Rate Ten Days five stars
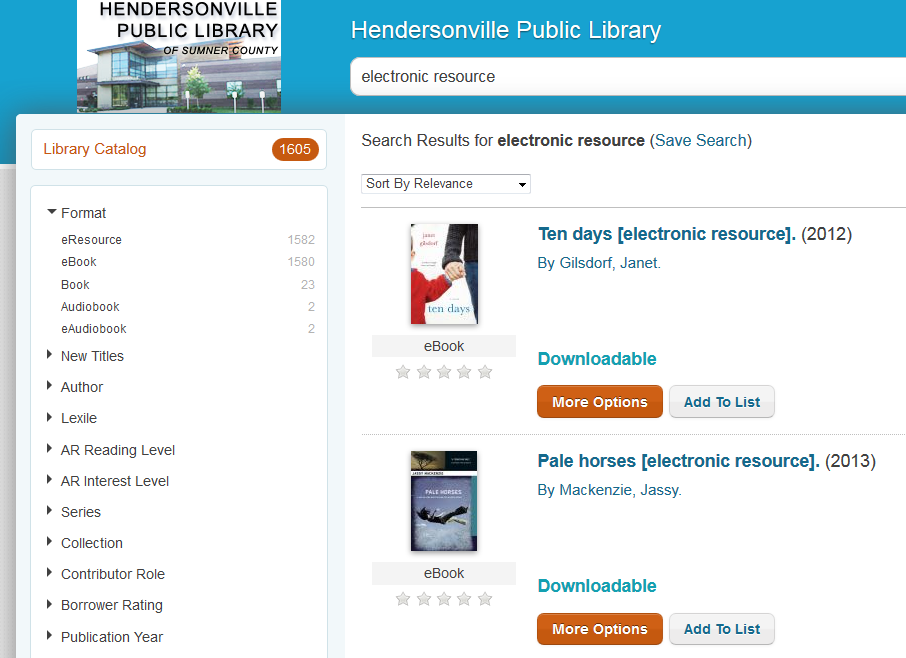This screenshot has width=906, height=658. (x=485, y=372)
